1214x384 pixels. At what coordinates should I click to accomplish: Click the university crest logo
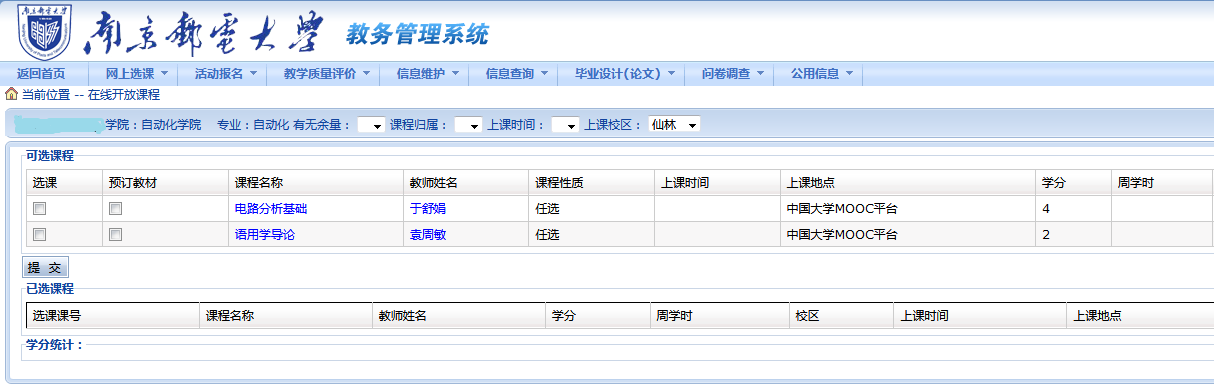pyautogui.click(x=44, y=32)
